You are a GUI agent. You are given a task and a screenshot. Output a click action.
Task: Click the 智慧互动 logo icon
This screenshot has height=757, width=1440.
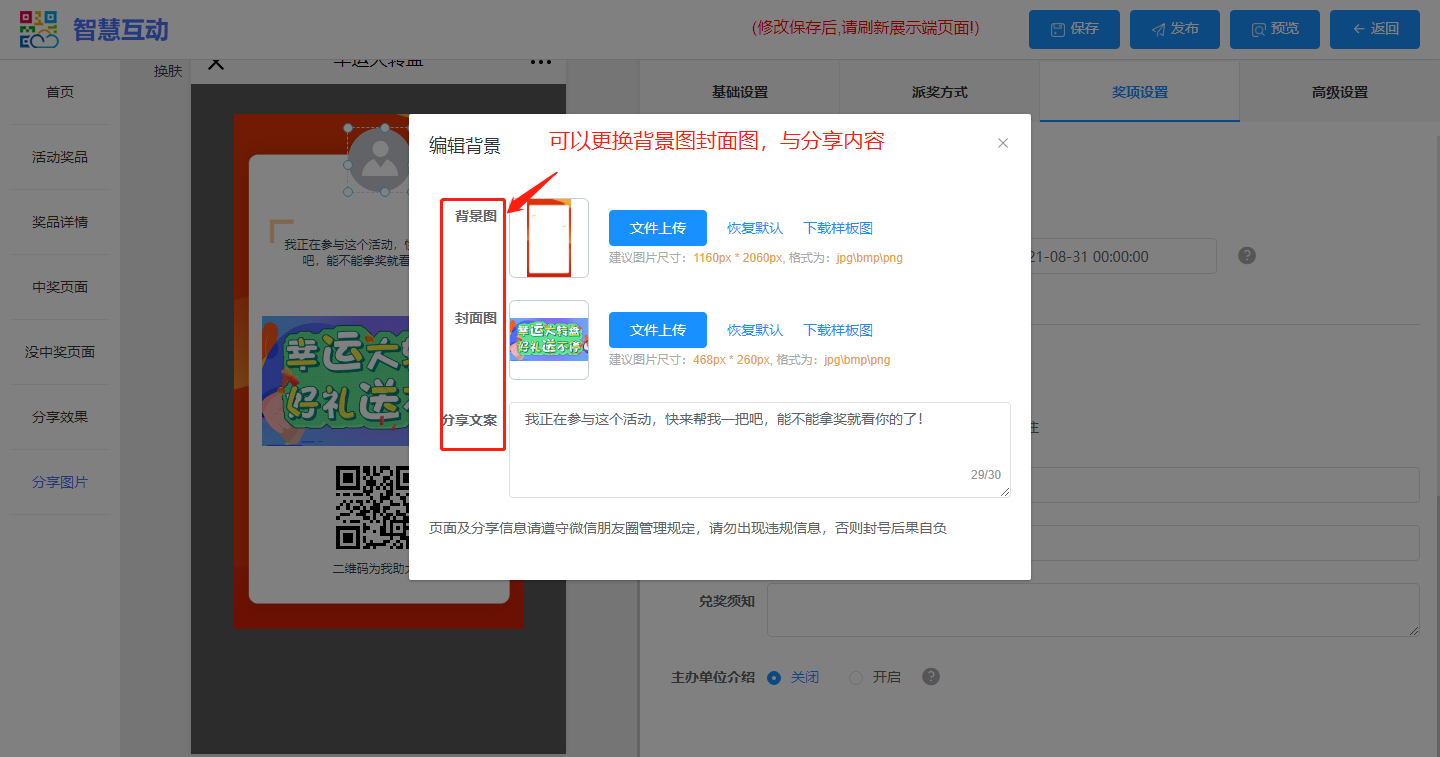point(39,29)
